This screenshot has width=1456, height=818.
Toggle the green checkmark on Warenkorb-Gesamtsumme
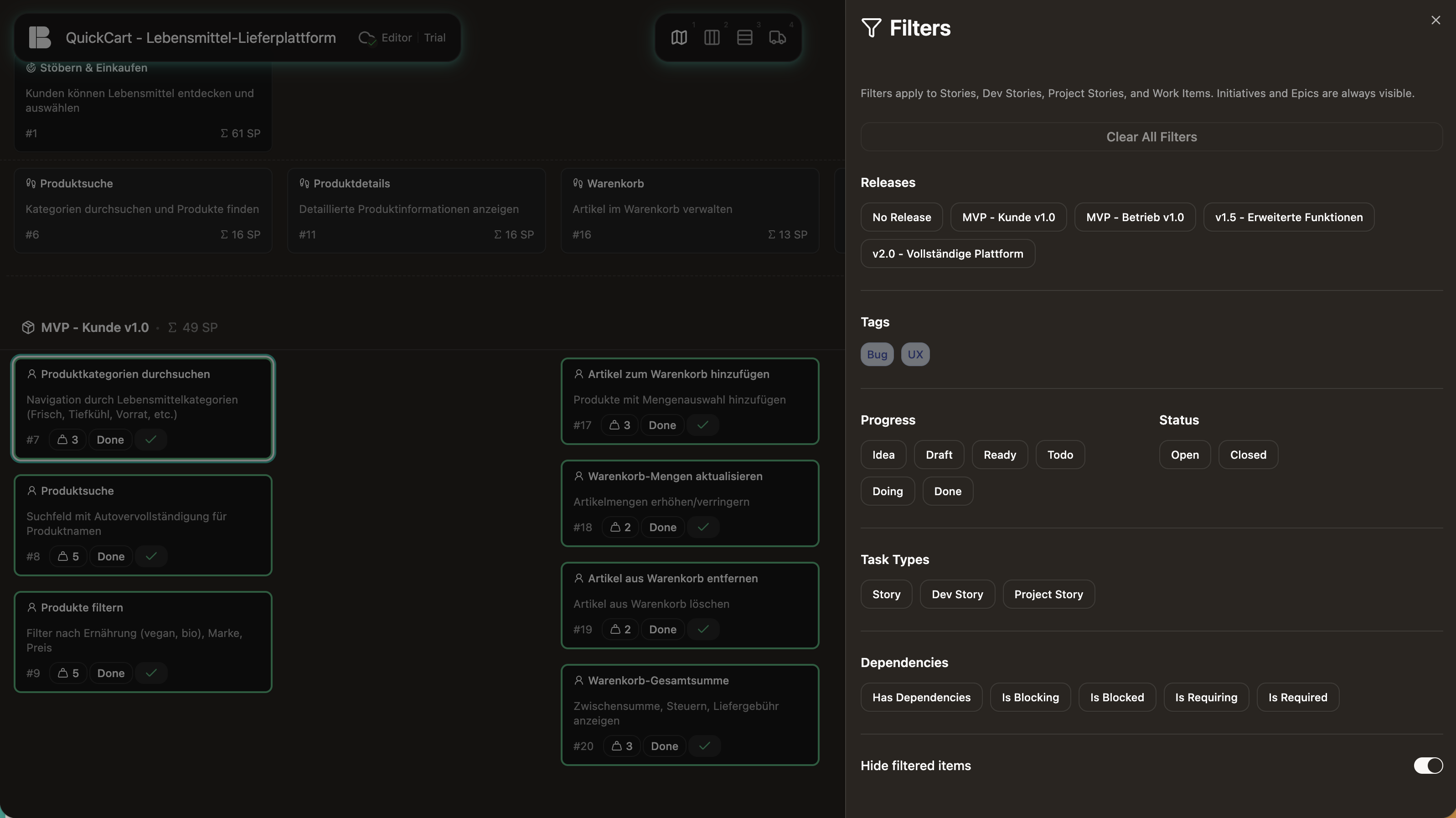pyautogui.click(x=704, y=746)
